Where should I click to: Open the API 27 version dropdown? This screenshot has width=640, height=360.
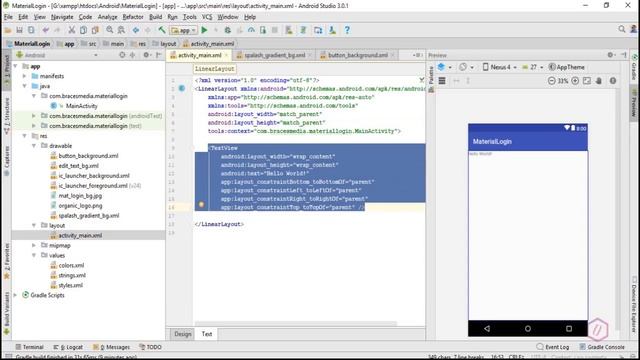coord(533,67)
